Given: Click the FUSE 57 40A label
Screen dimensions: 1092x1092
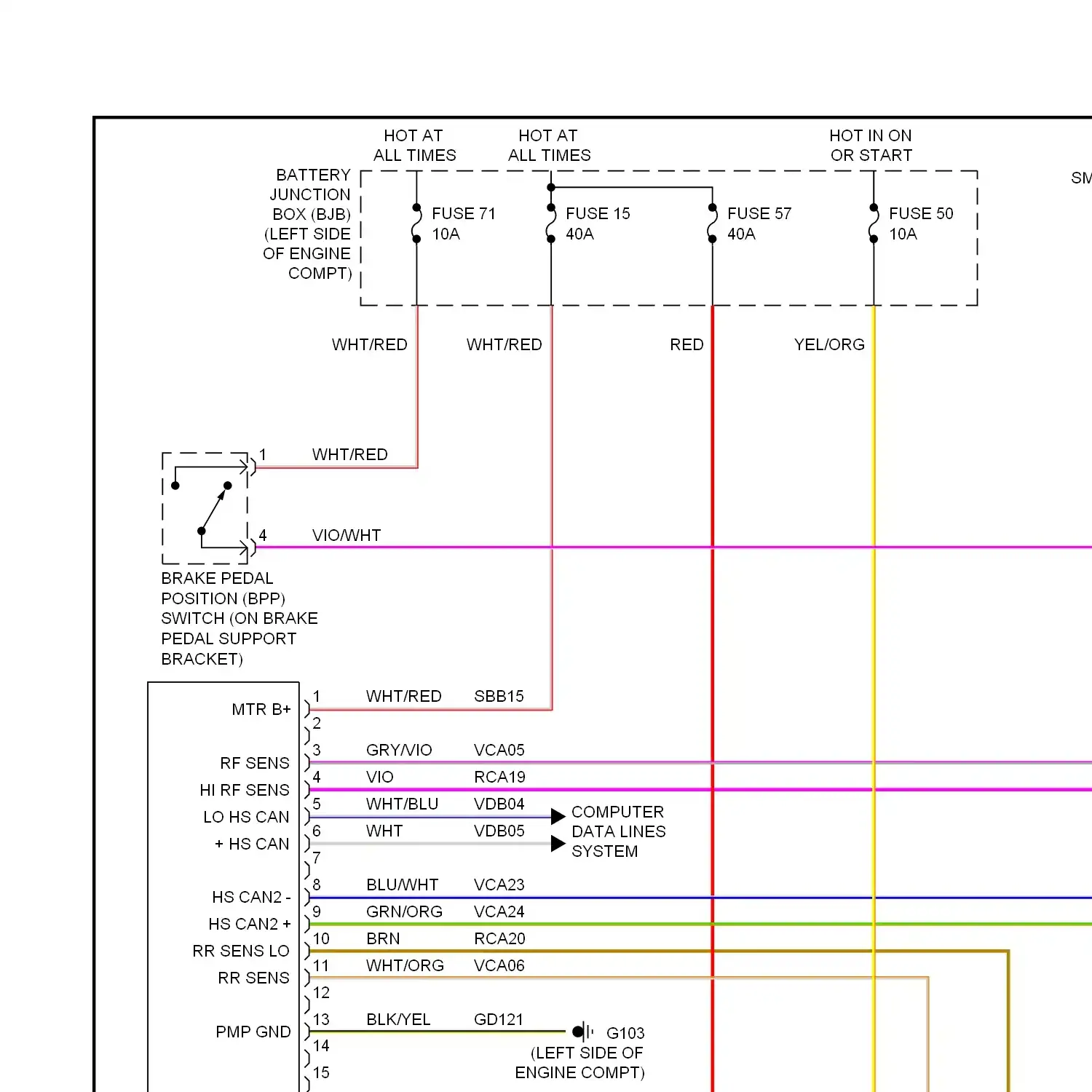Looking at the screenshot, I should (x=759, y=223).
